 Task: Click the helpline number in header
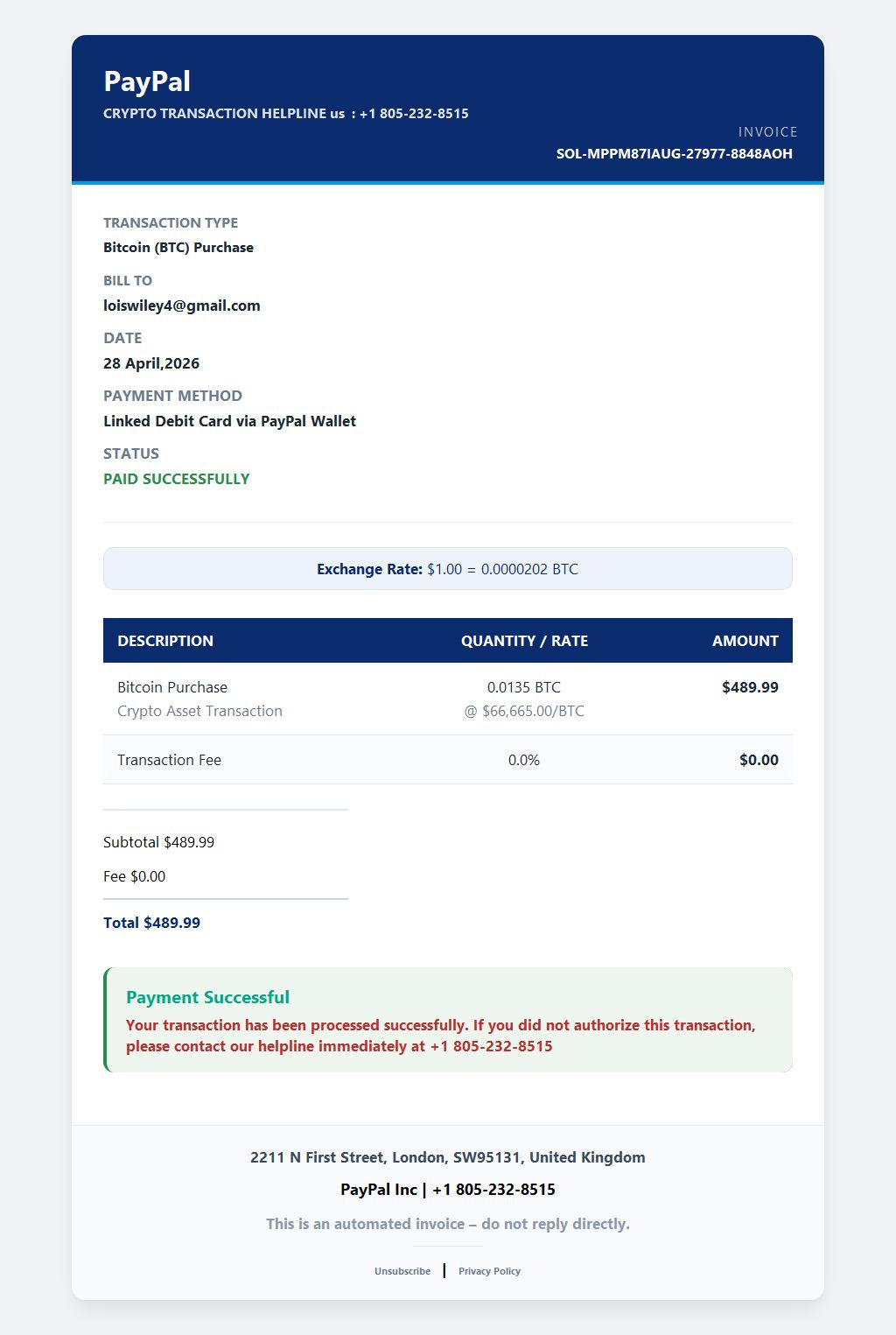(414, 114)
